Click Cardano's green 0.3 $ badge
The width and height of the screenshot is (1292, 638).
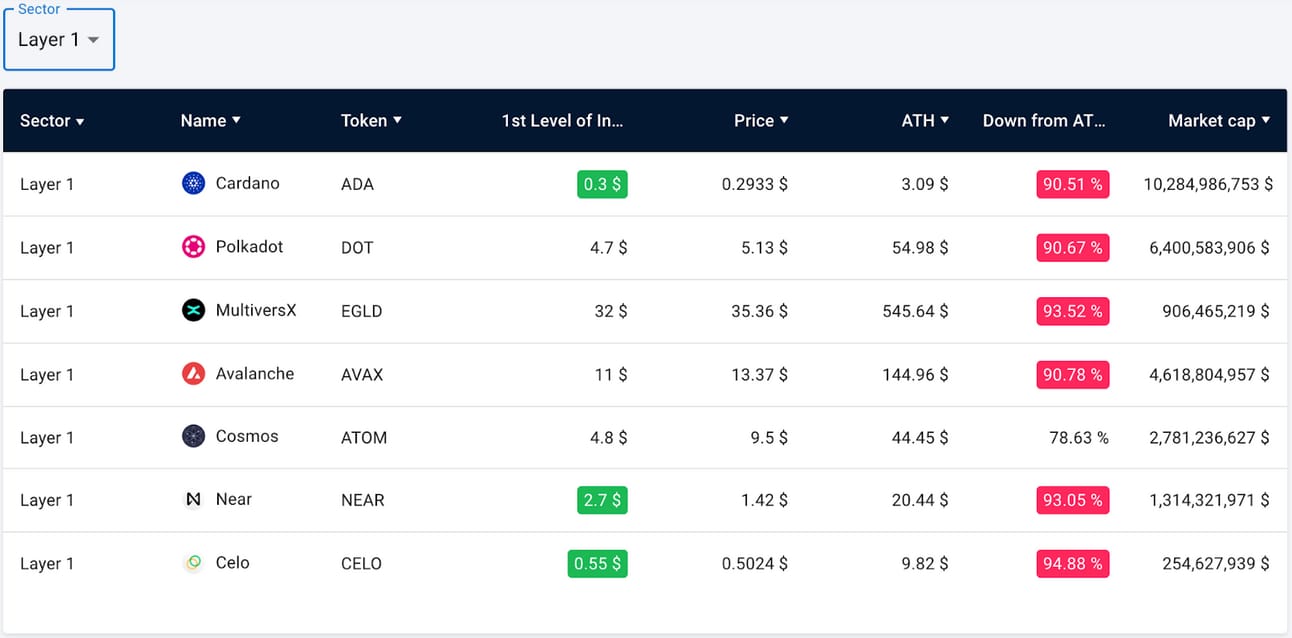[602, 184]
